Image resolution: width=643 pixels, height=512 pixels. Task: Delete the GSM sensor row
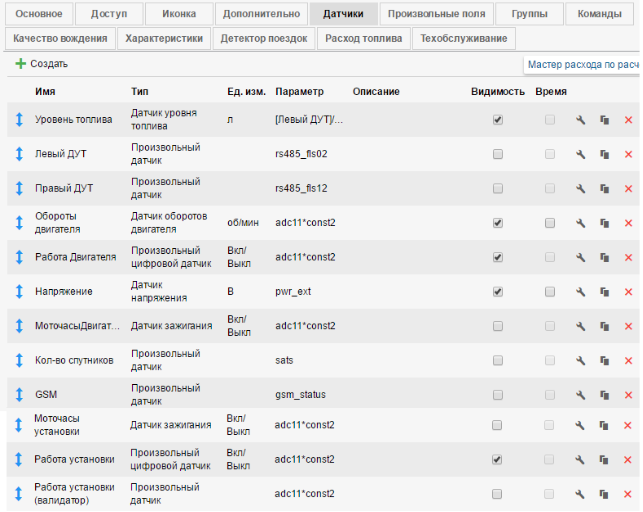pyautogui.click(x=628, y=394)
